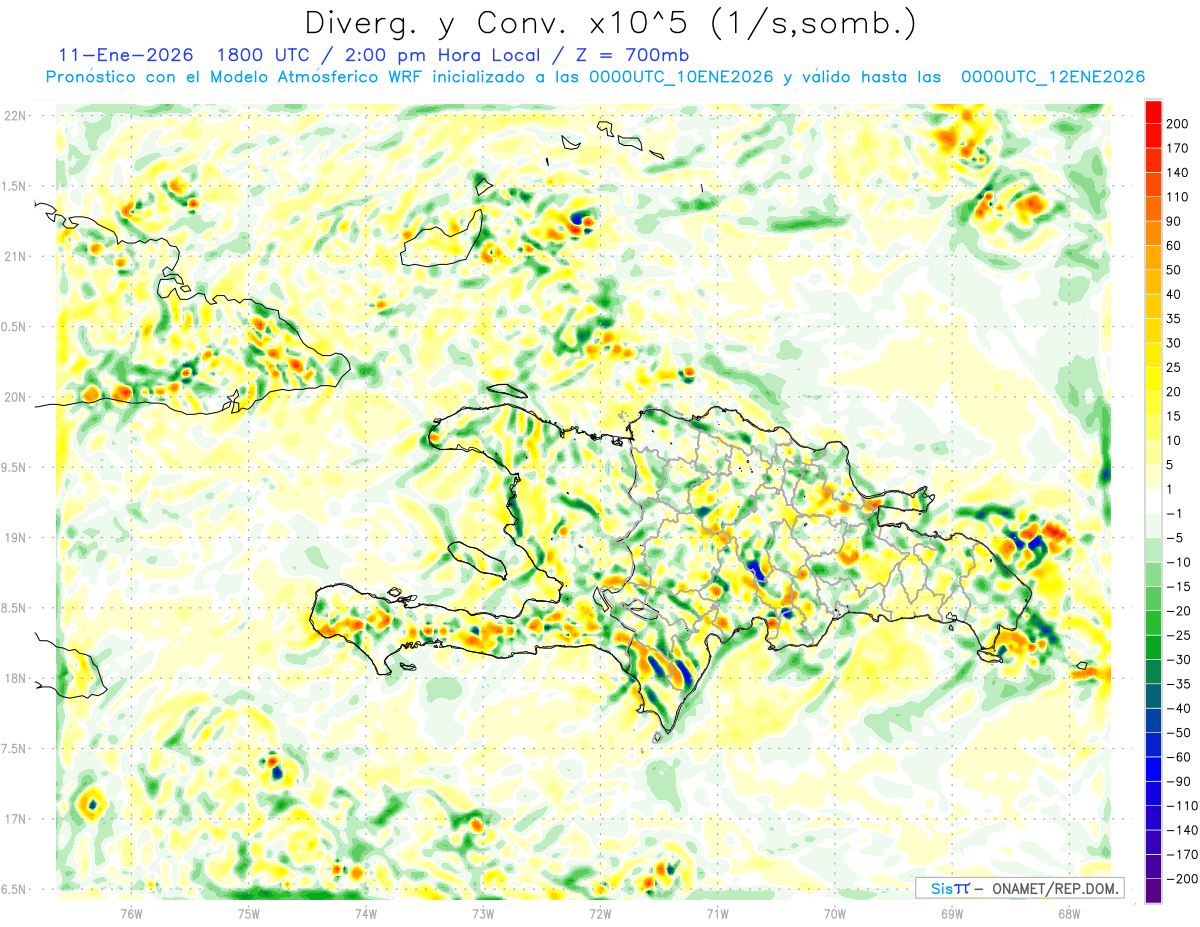The width and height of the screenshot is (1200, 927).
Task: Click the colorbar value "-50"
Action: (1177, 732)
